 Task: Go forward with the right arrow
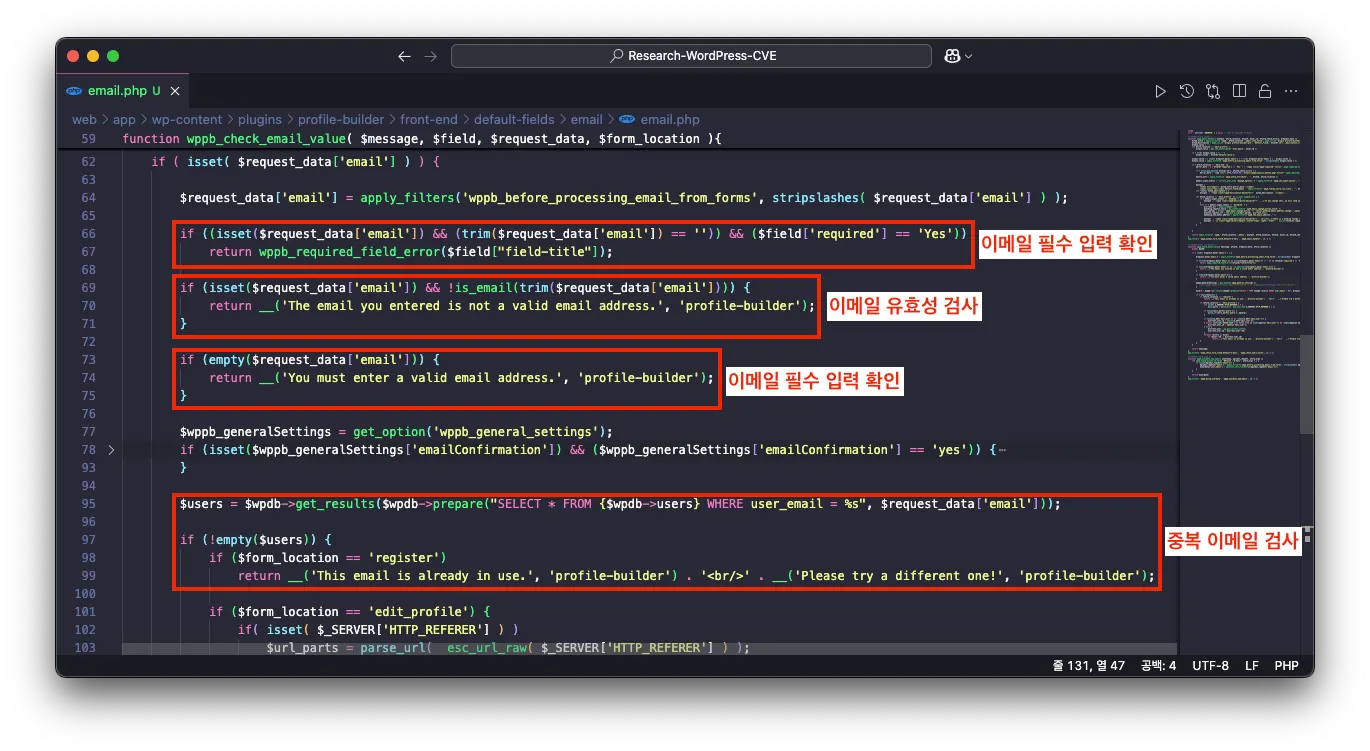pos(430,56)
